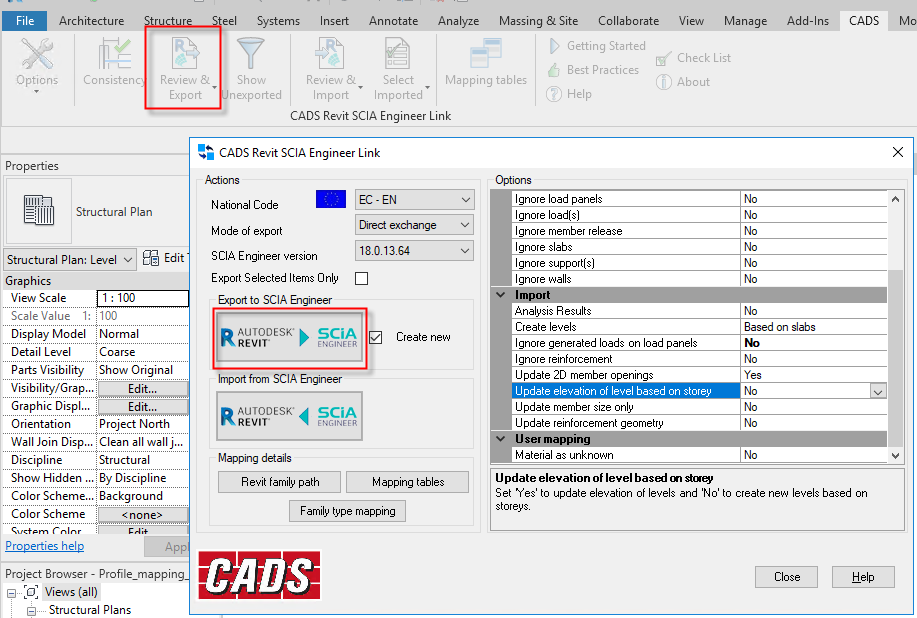Open Mapping tables from the ribbon
Viewport: 917px width, 618px height.
486,60
